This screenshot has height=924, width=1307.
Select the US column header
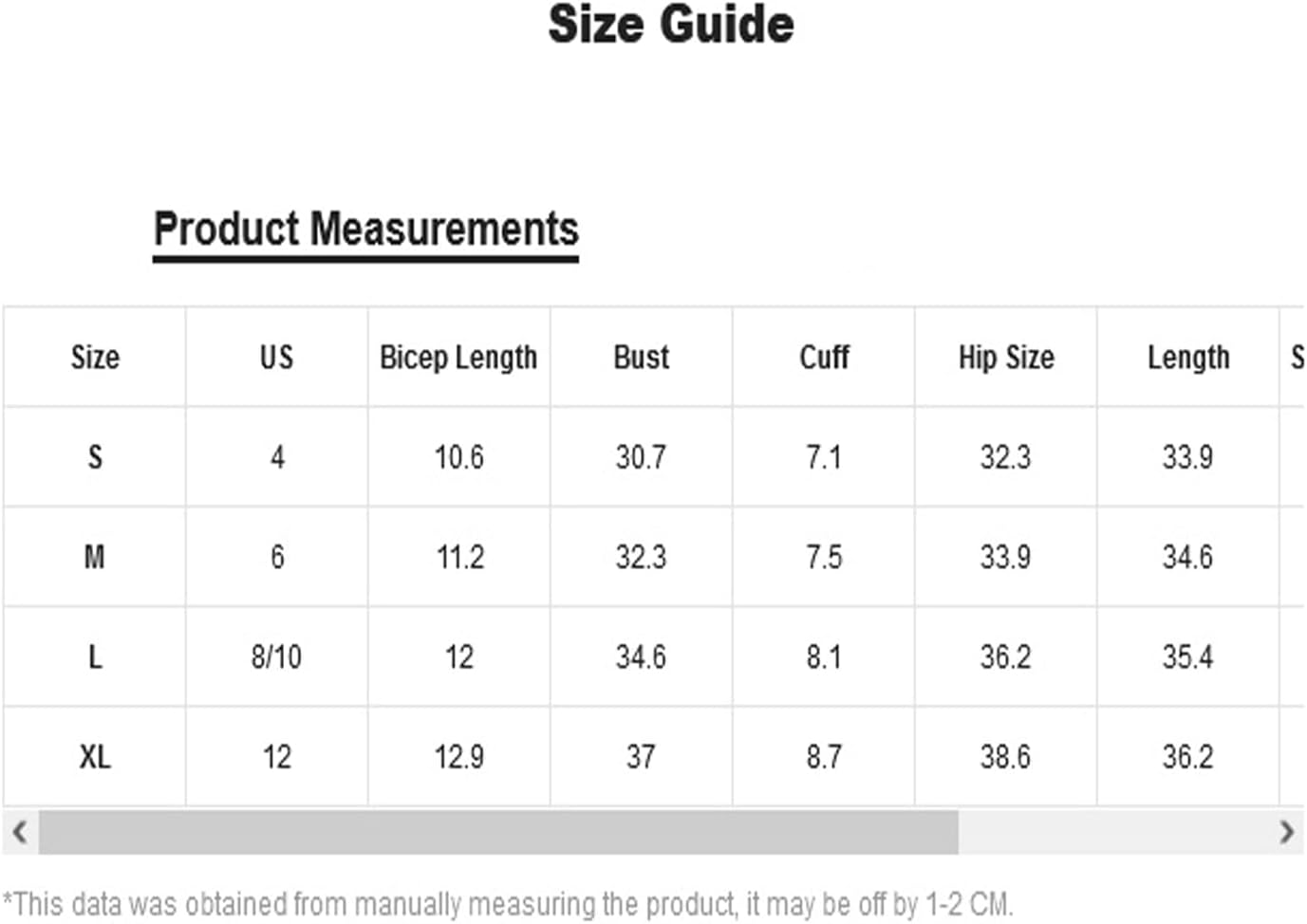pyautogui.click(x=276, y=358)
